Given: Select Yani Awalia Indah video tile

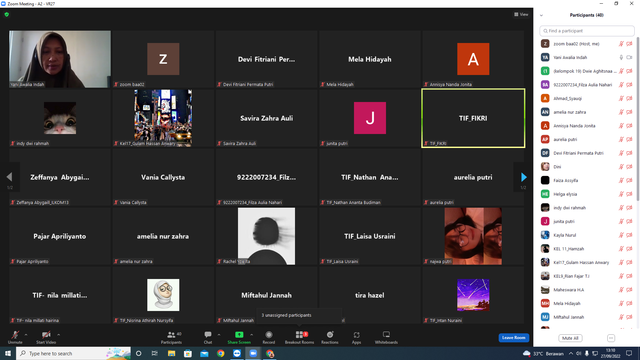Looking at the screenshot, I should [60, 59].
